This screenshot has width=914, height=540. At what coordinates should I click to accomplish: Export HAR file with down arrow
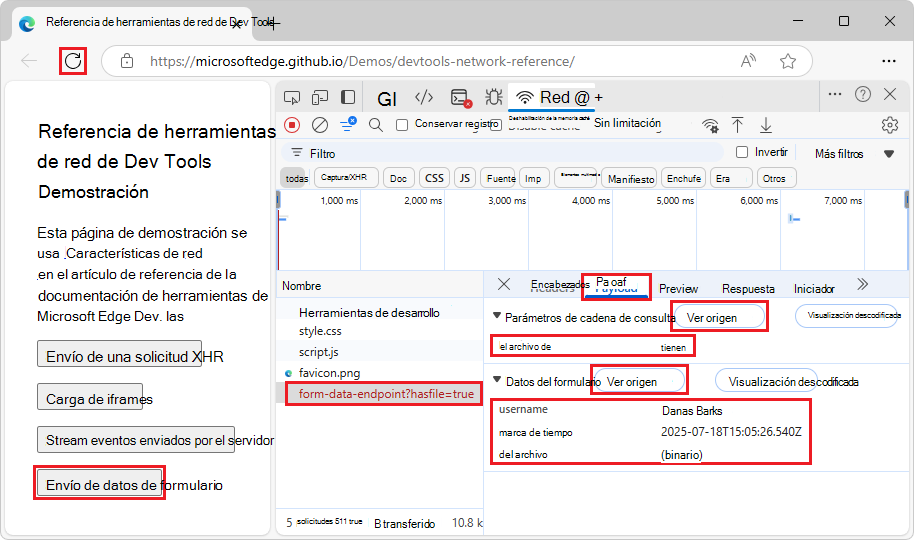point(765,125)
